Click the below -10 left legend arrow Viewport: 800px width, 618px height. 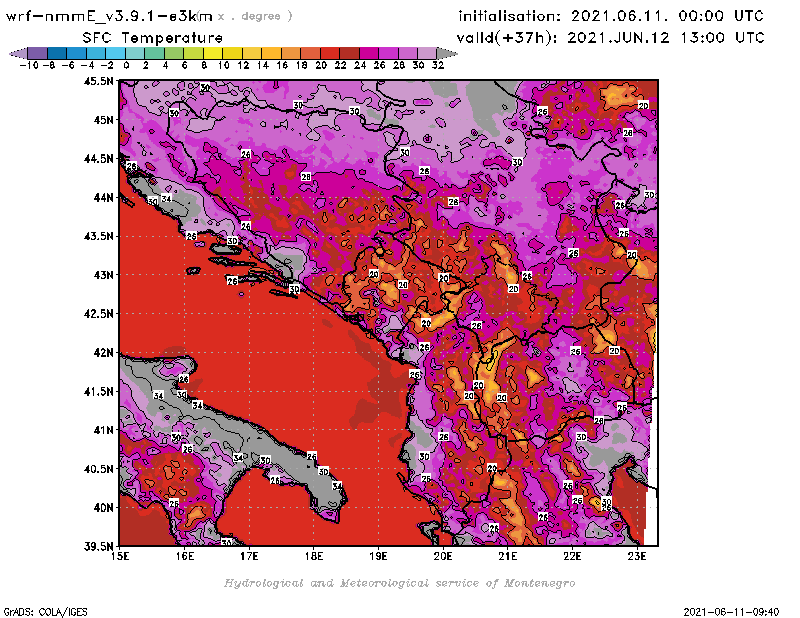(18, 53)
